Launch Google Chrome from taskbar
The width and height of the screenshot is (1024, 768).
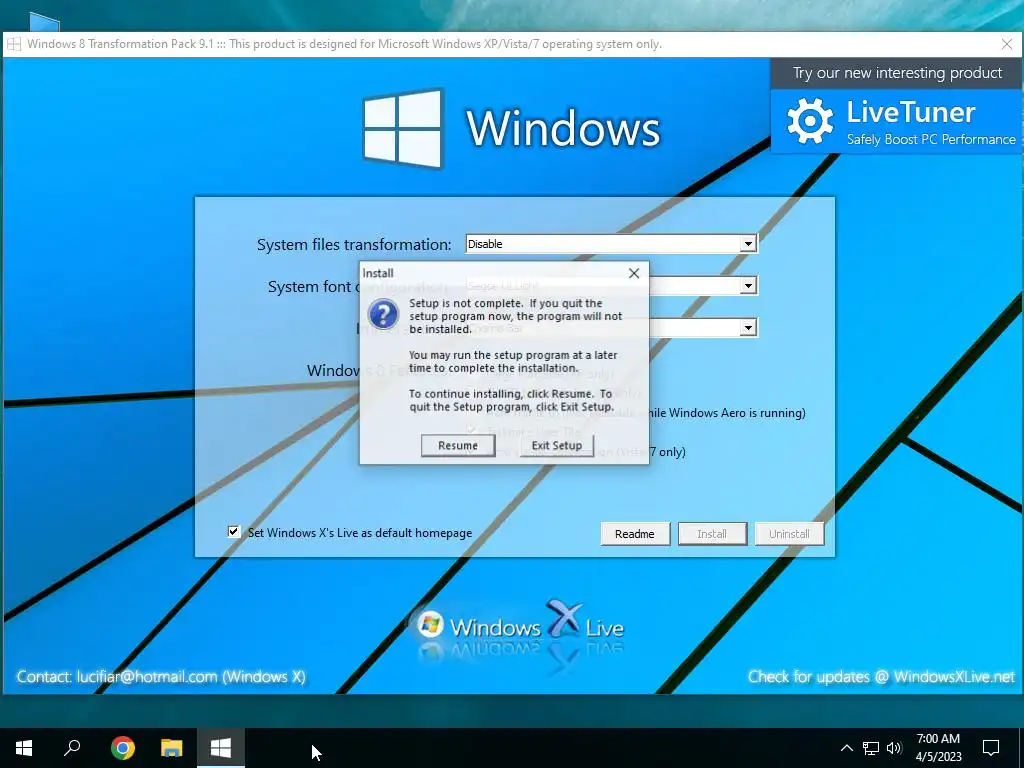pos(123,748)
